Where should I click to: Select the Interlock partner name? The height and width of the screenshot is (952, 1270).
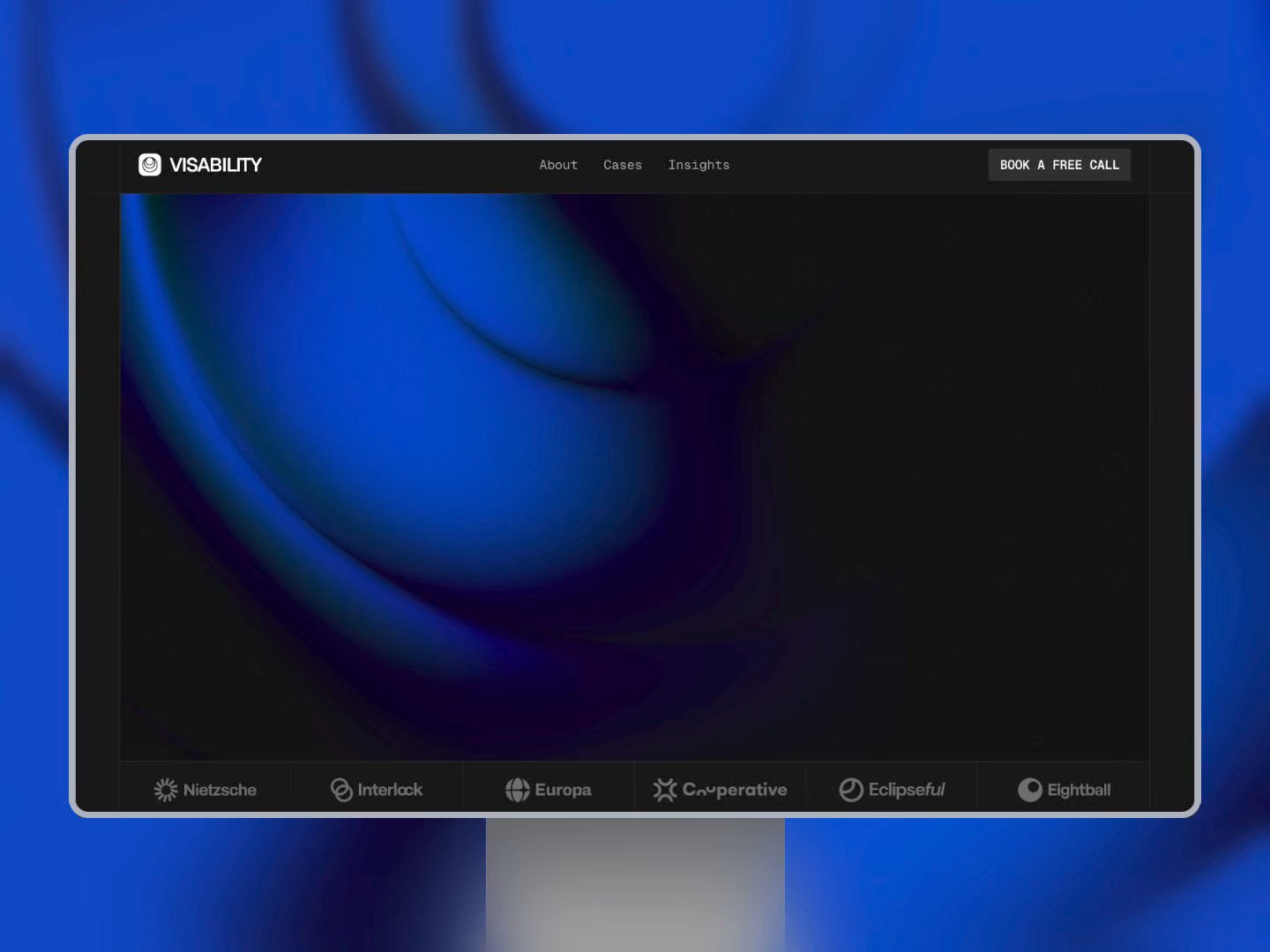pyautogui.click(x=390, y=790)
